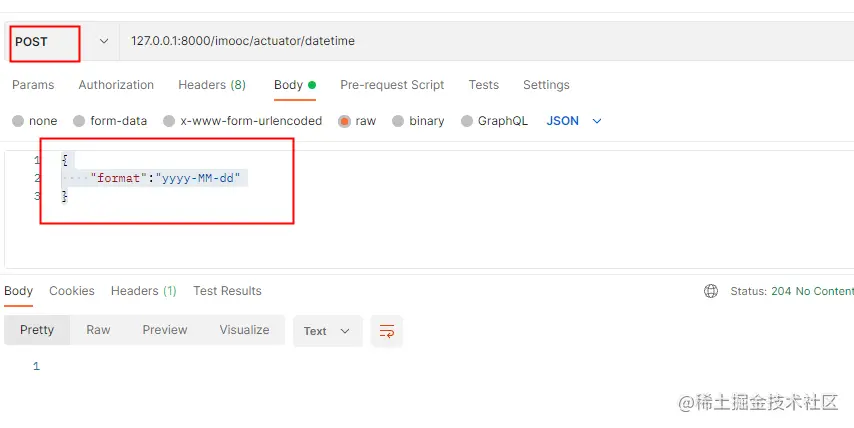Choose GraphQL body type radio

467,121
